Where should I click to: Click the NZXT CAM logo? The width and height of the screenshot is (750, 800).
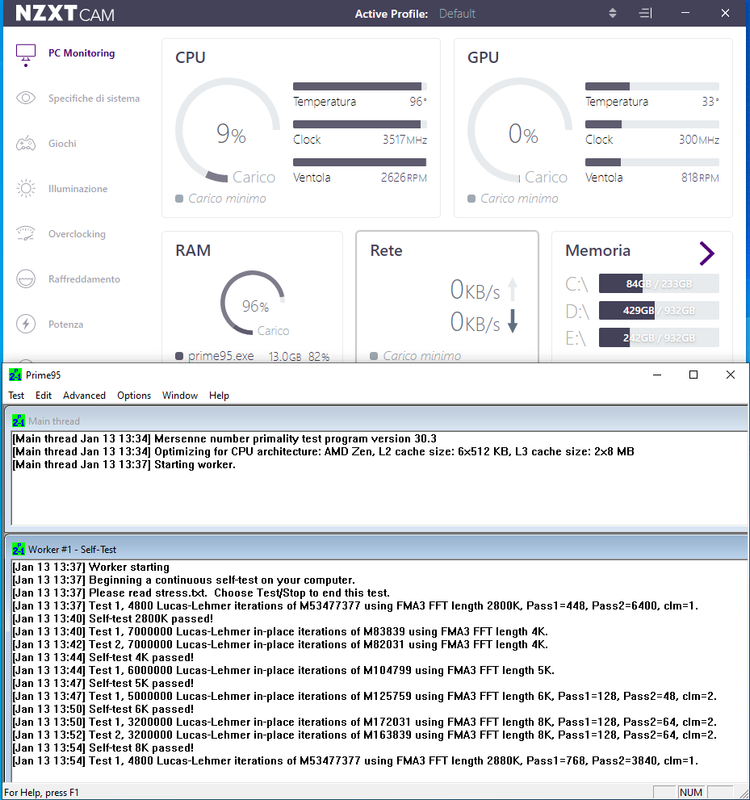click(65, 13)
